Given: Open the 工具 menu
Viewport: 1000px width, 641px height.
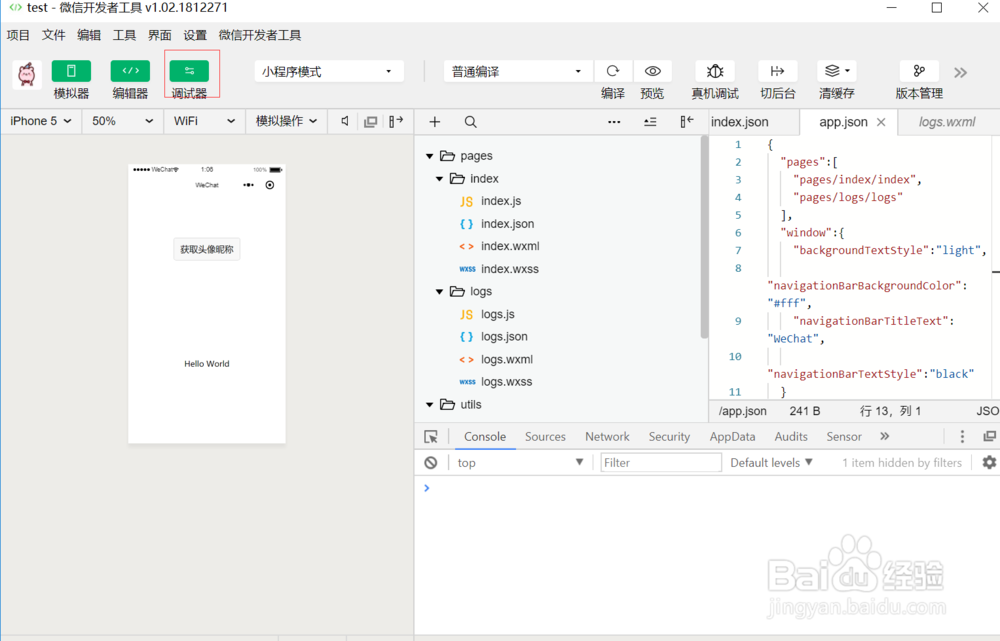Looking at the screenshot, I should pyautogui.click(x=124, y=35).
